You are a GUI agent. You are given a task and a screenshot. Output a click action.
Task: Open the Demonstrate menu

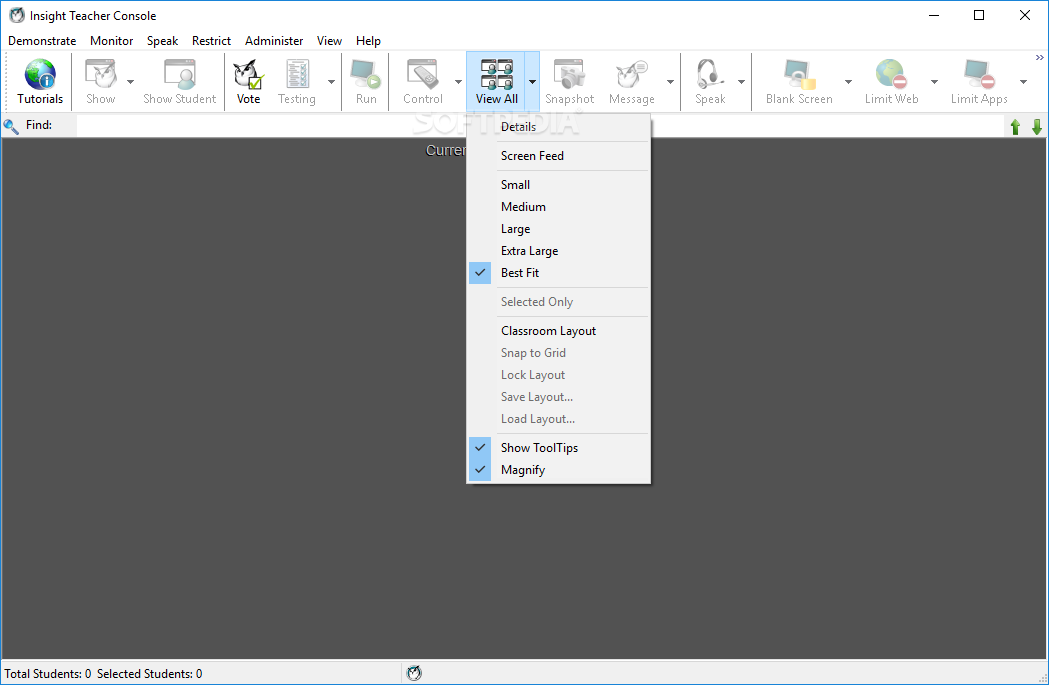tap(42, 41)
